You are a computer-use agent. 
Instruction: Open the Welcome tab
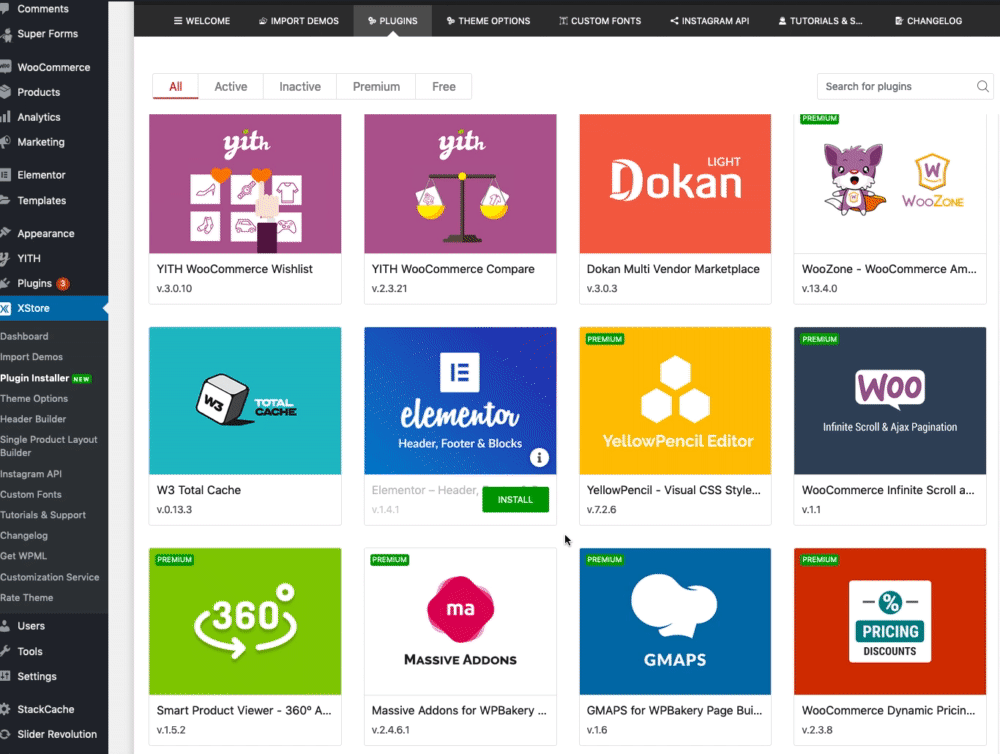[202, 21]
